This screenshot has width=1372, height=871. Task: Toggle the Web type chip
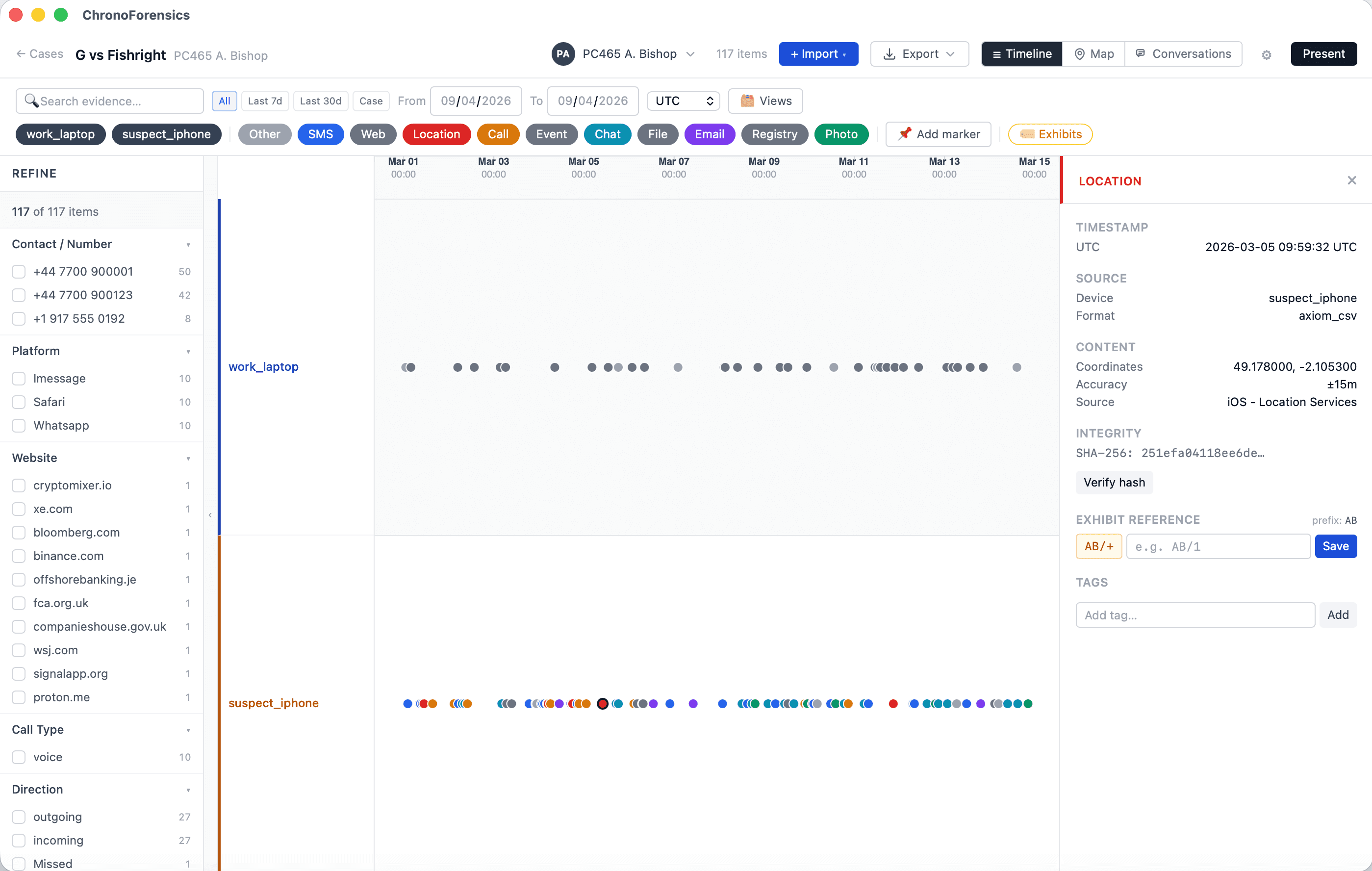click(373, 134)
